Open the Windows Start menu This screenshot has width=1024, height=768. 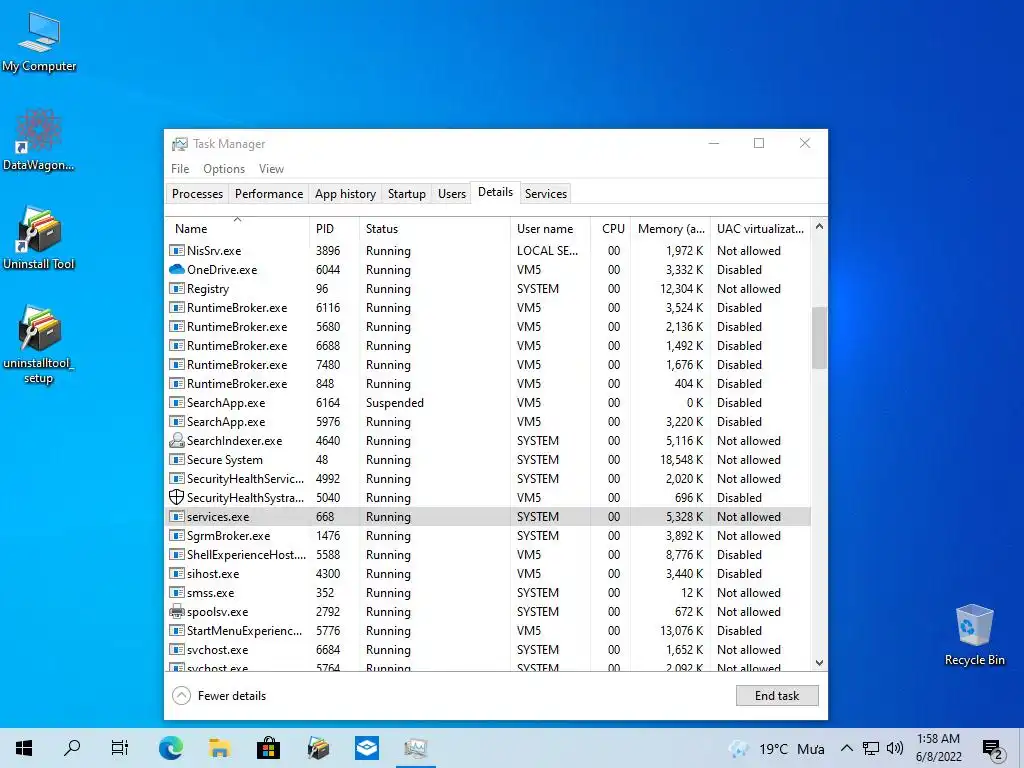(x=24, y=748)
